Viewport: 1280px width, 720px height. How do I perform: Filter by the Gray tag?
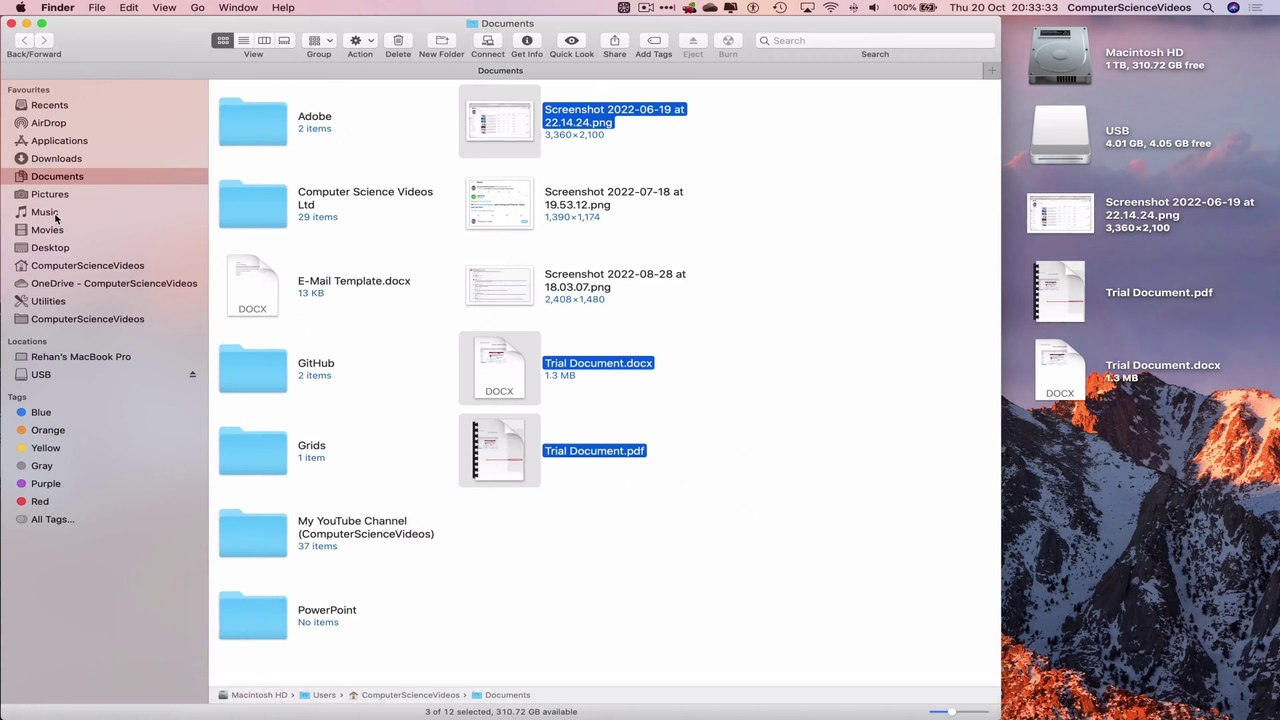41,467
